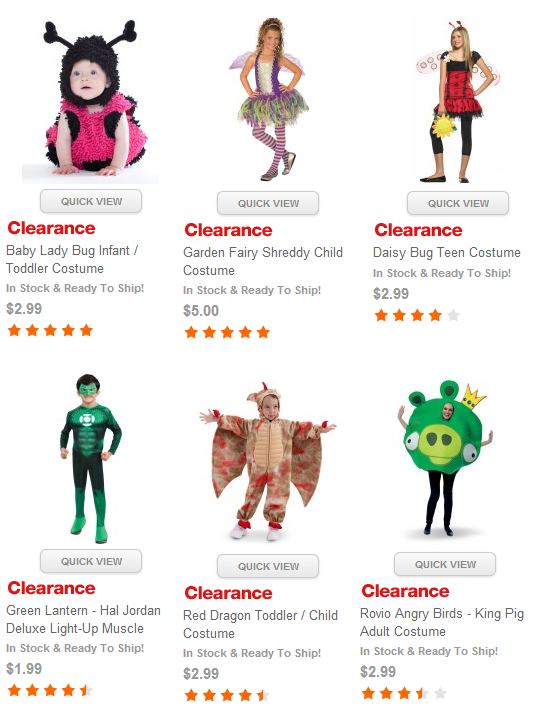
Task: Click the green King Pig costume image
Action: (445, 458)
